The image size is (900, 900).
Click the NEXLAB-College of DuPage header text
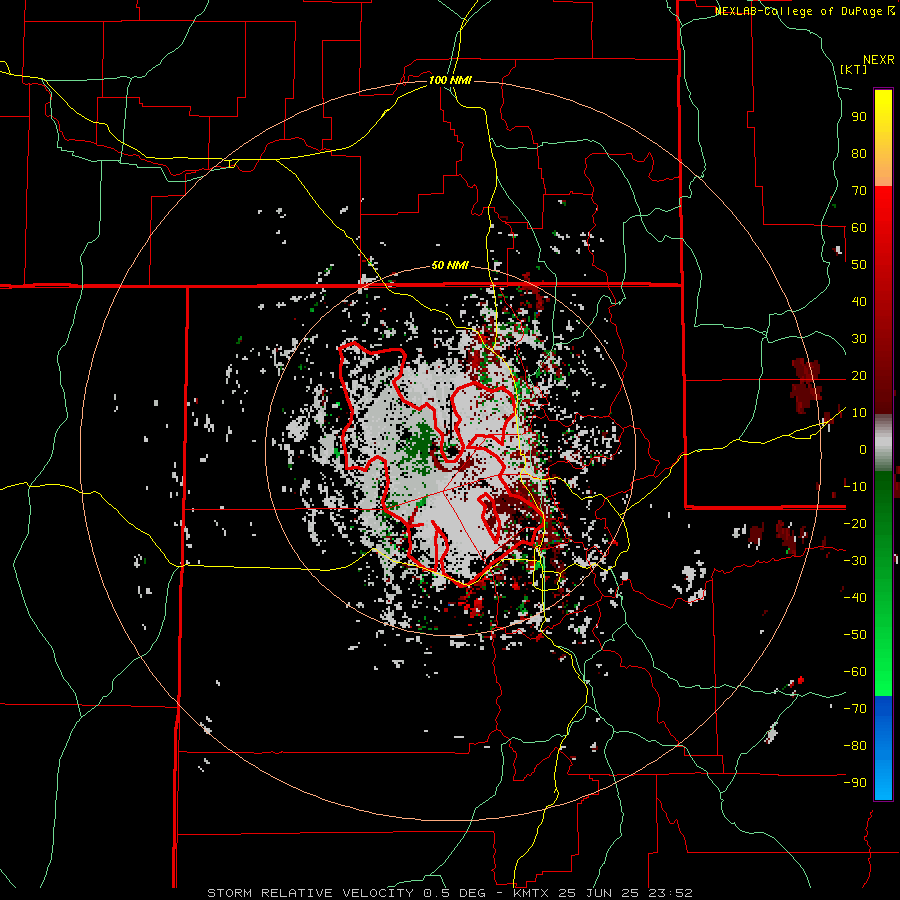800,11
